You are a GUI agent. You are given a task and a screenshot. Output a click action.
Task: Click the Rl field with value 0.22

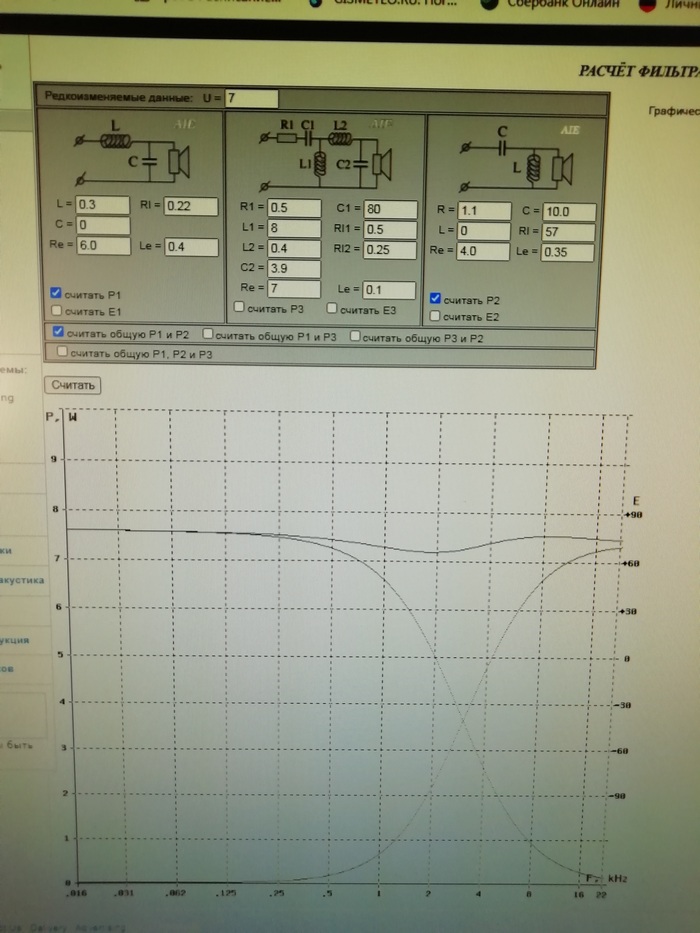pyautogui.click(x=191, y=206)
